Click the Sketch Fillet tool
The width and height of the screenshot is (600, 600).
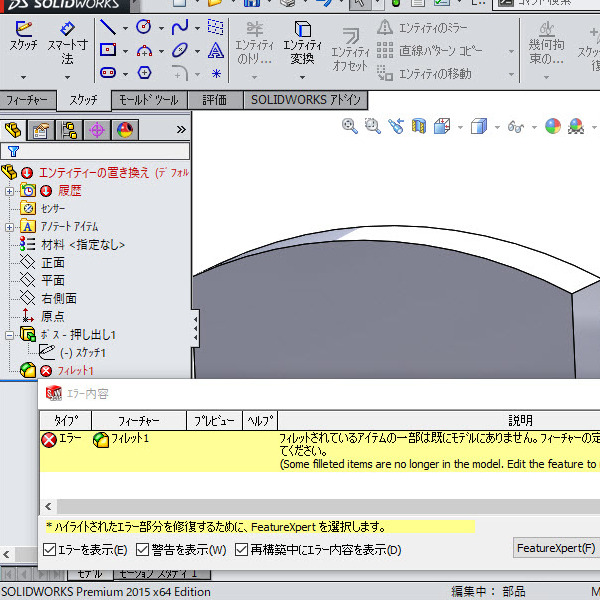point(180,73)
